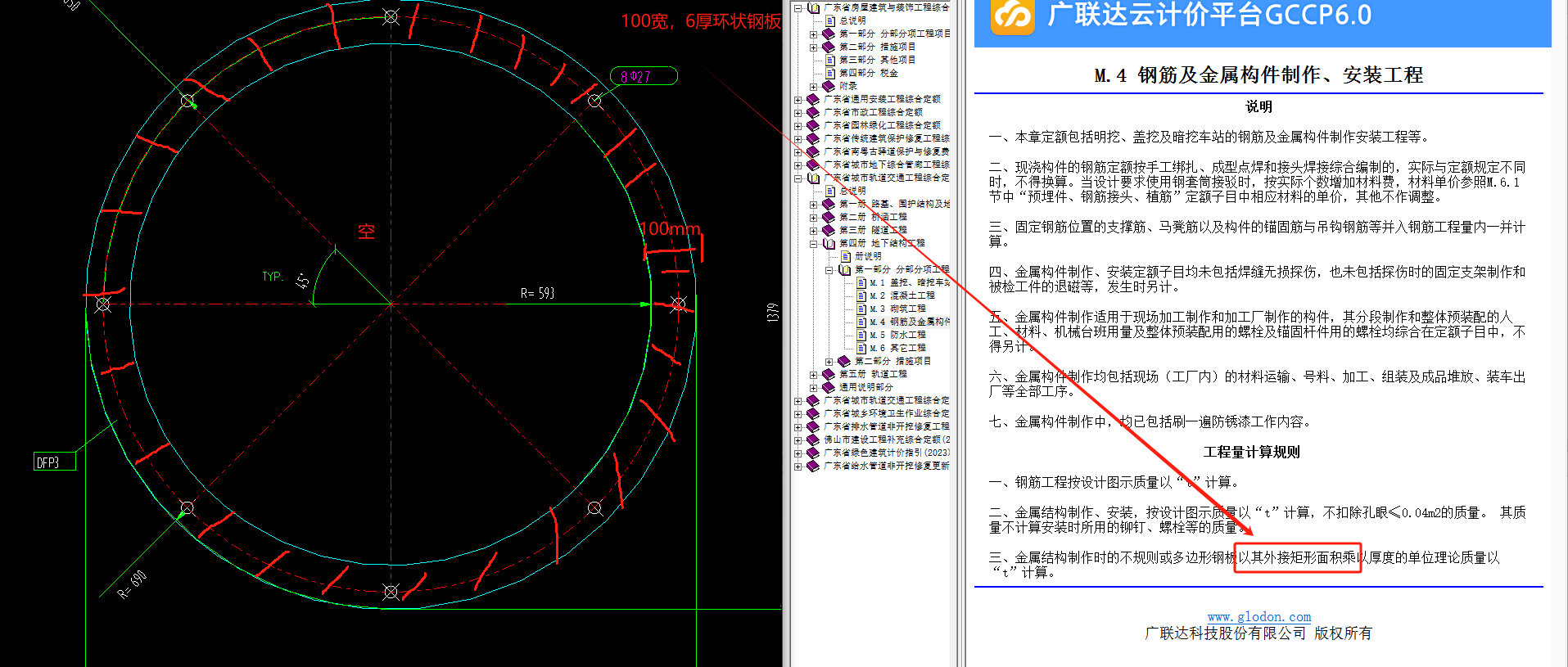Click book icon of 广东省园林绿化工程综合定额
The width and height of the screenshot is (1568, 667).
813,125
